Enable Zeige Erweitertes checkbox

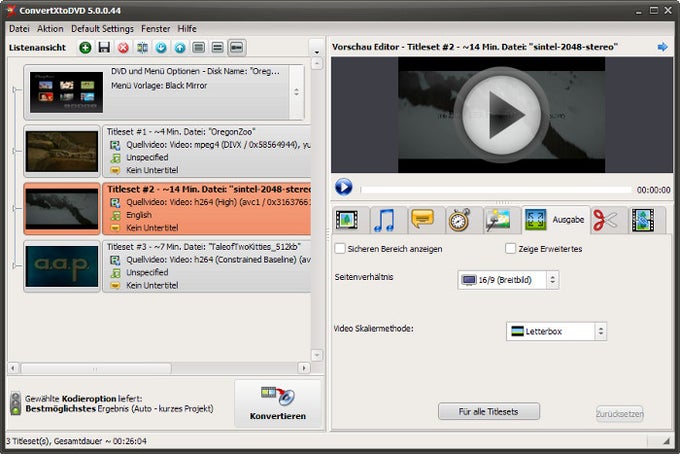click(x=511, y=248)
